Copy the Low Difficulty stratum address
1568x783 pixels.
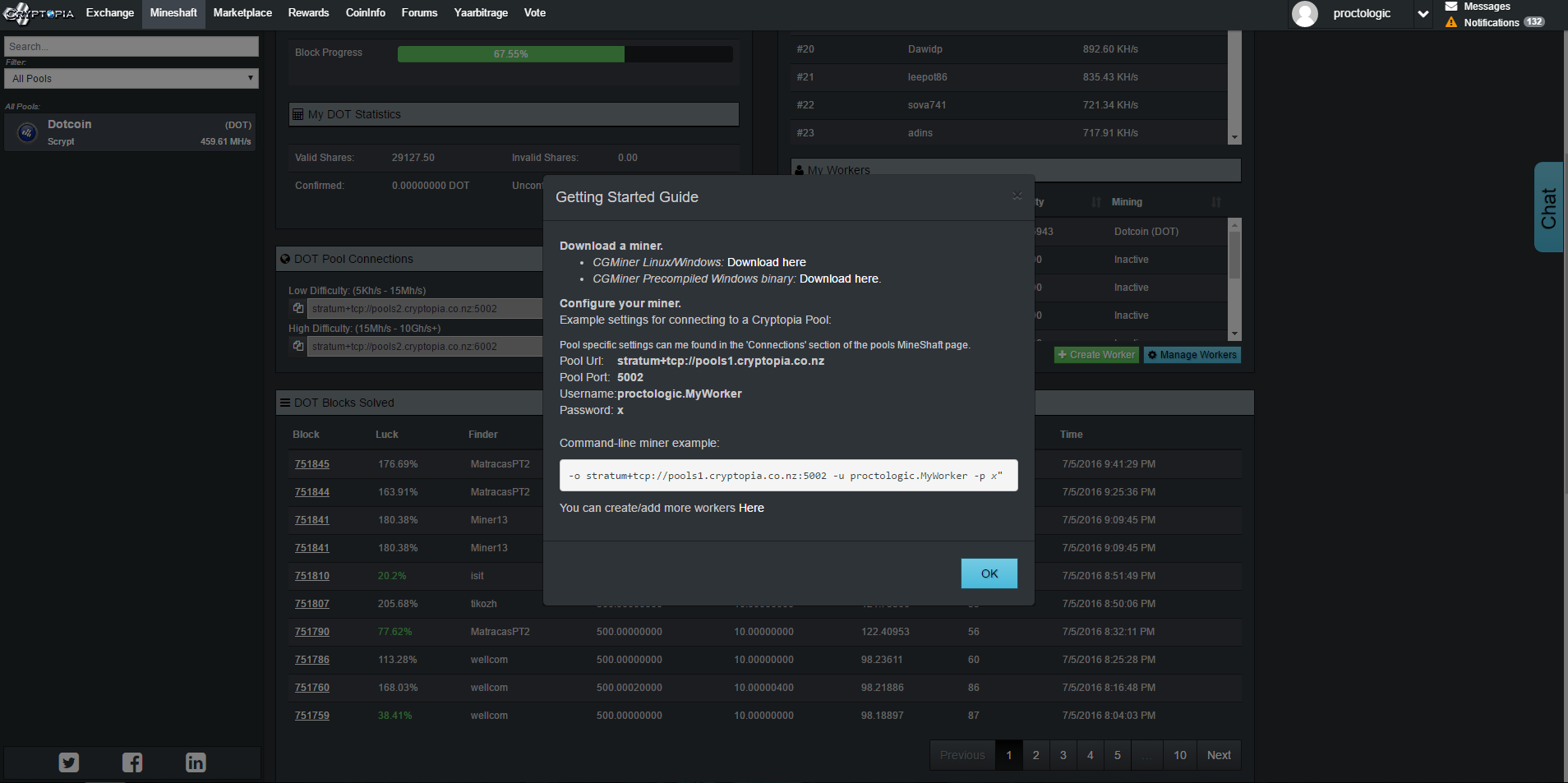[298, 308]
